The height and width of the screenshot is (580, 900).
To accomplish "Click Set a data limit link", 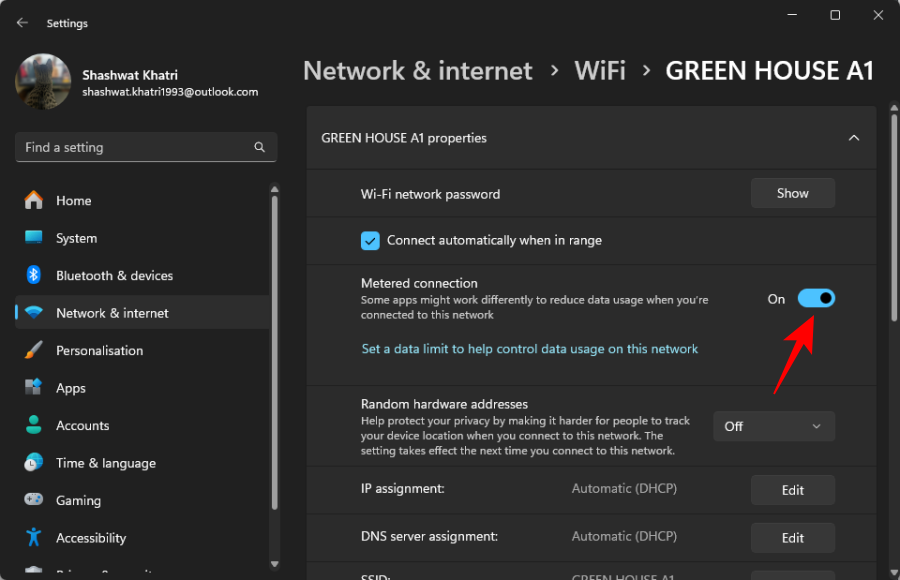I will tap(529, 349).
